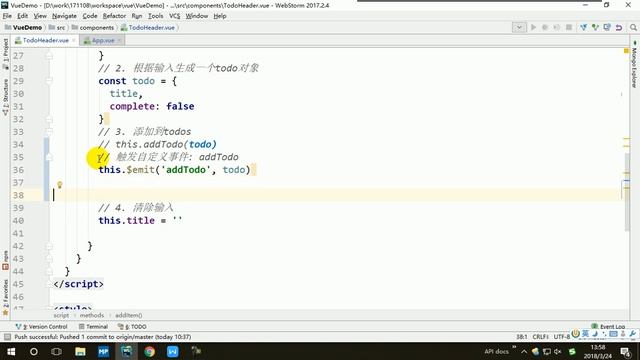Click src folder in the navigation breadcrumb
640x360 pixels.
tap(57, 27)
